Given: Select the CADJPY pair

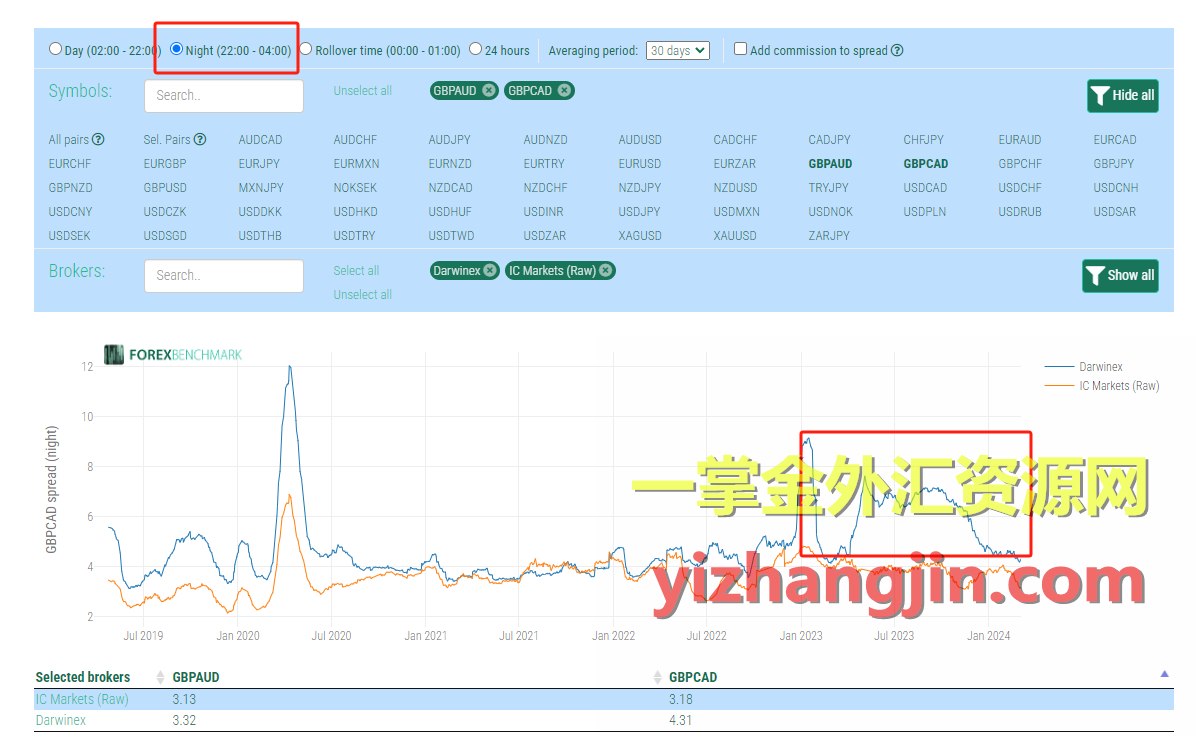Looking at the screenshot, I should [x=829, y=140].
